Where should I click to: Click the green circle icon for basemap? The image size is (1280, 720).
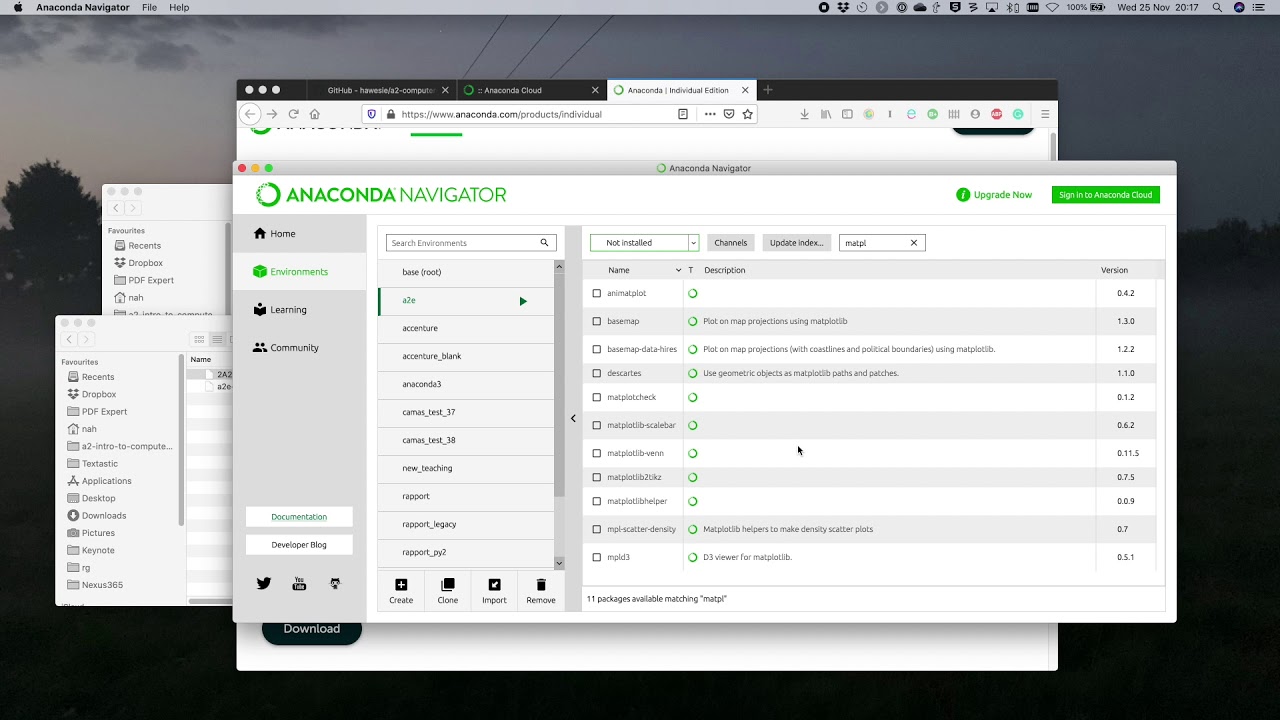[x=693, y=321]
